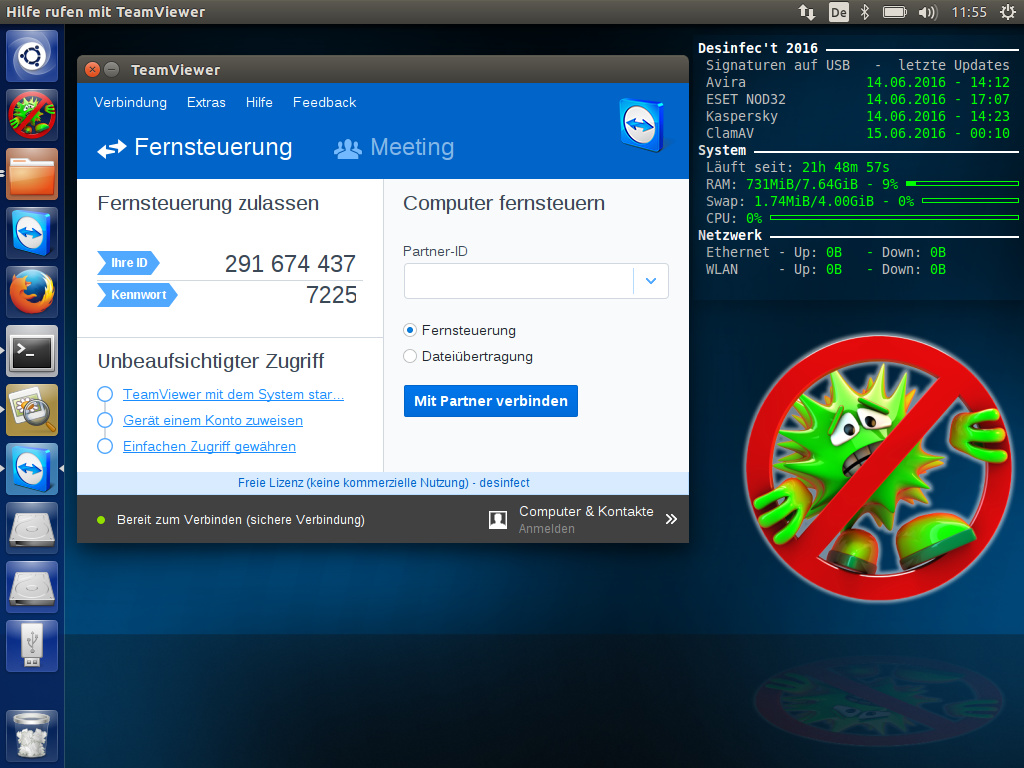Click the ClamAV row in the widget

pos(857,133)
